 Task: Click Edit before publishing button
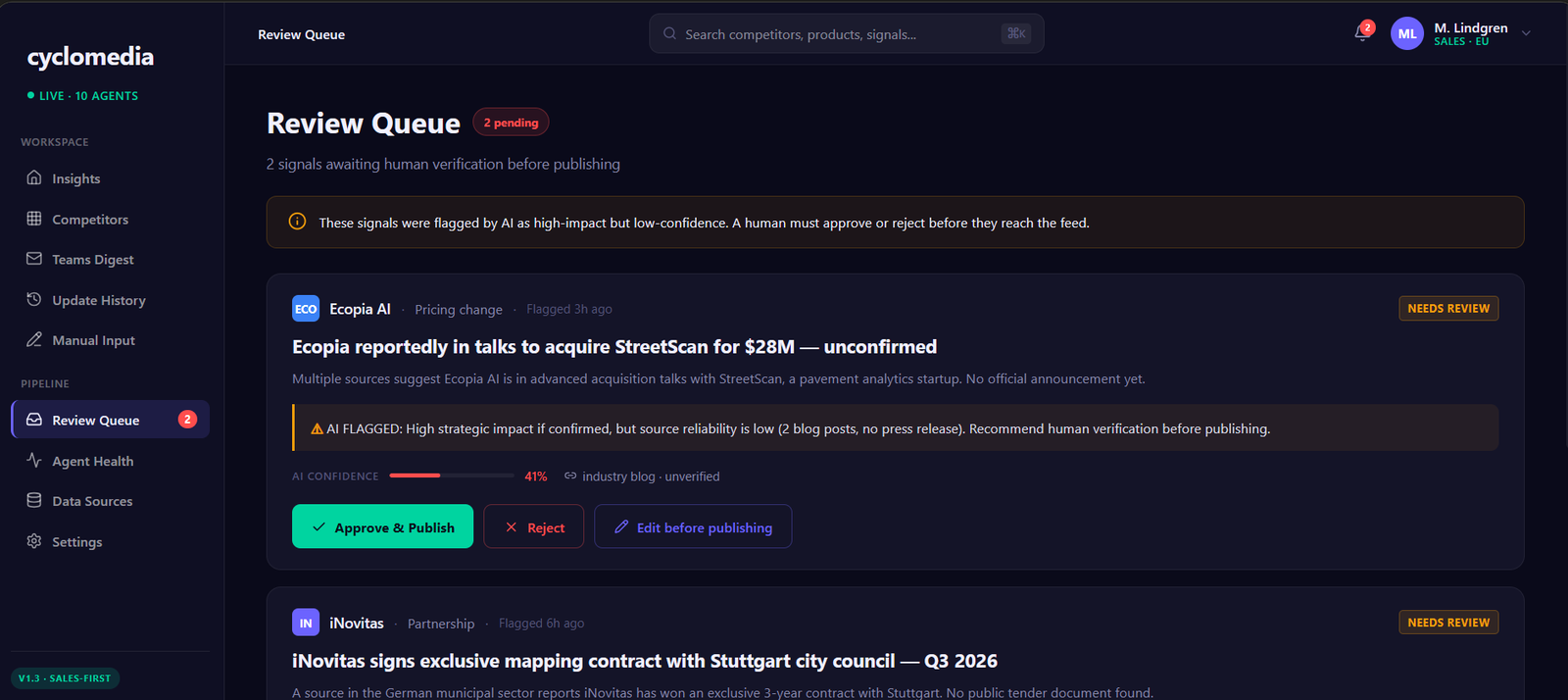pos(693,526)
